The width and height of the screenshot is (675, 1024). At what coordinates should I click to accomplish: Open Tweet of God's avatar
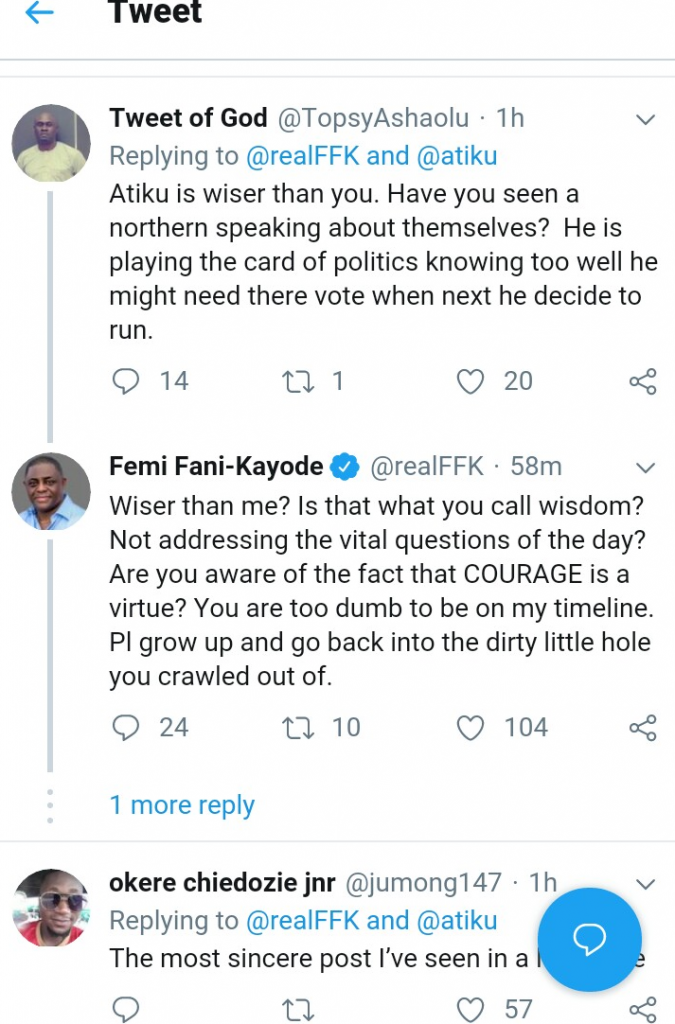[x=51, y=143]
